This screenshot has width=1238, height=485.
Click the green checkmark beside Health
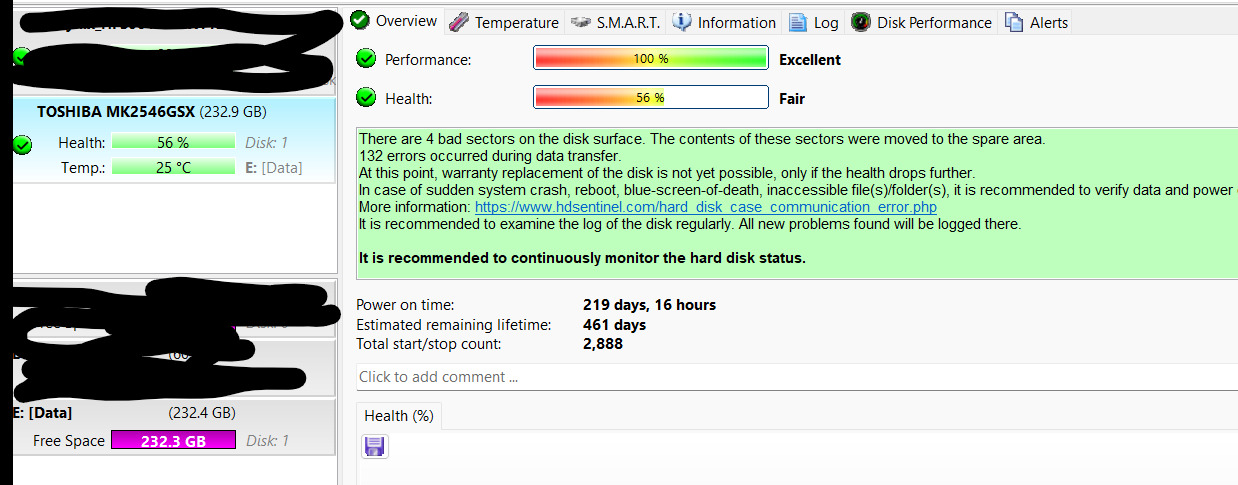click(x=367, y=98)
